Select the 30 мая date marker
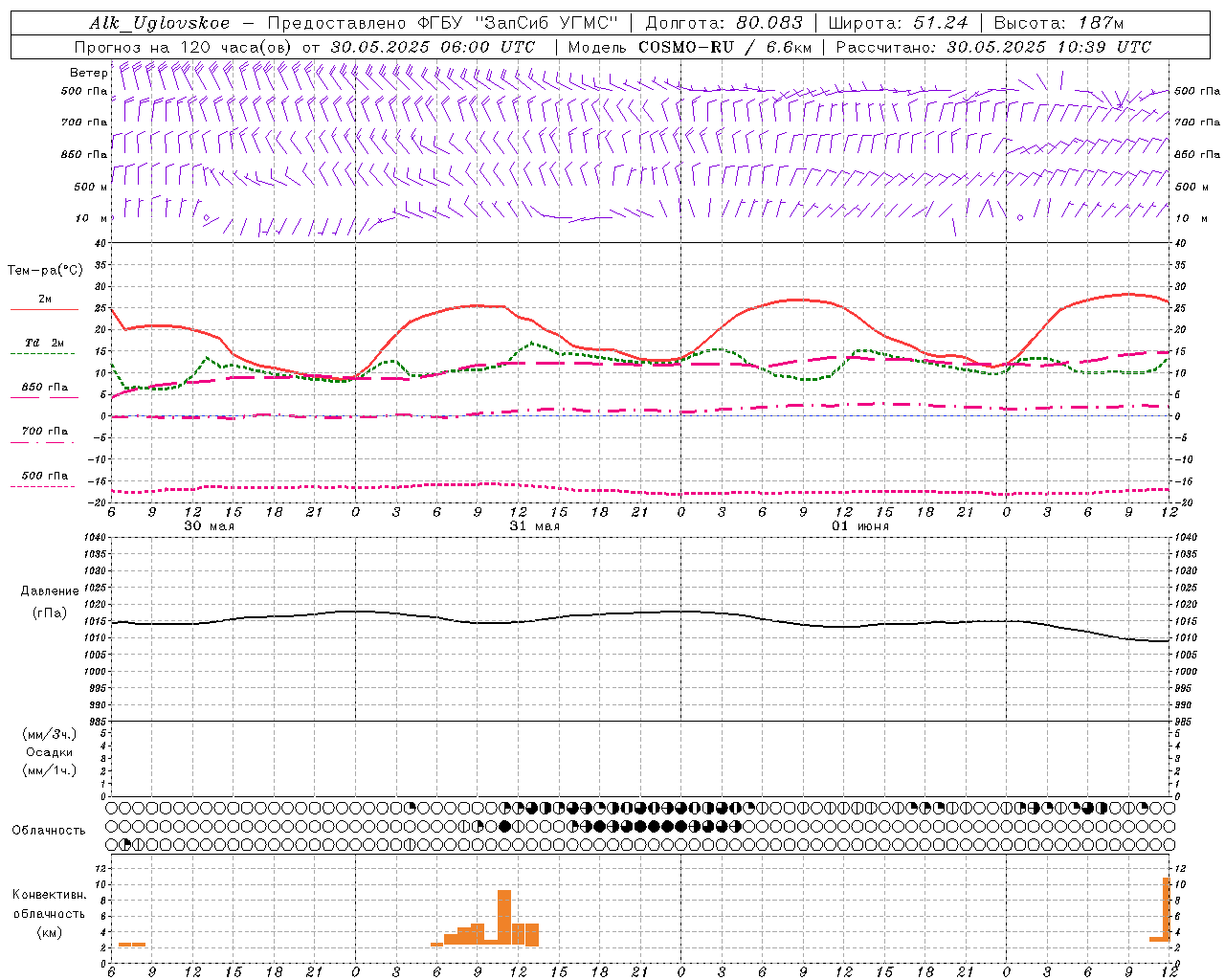 tap(209, 525)
